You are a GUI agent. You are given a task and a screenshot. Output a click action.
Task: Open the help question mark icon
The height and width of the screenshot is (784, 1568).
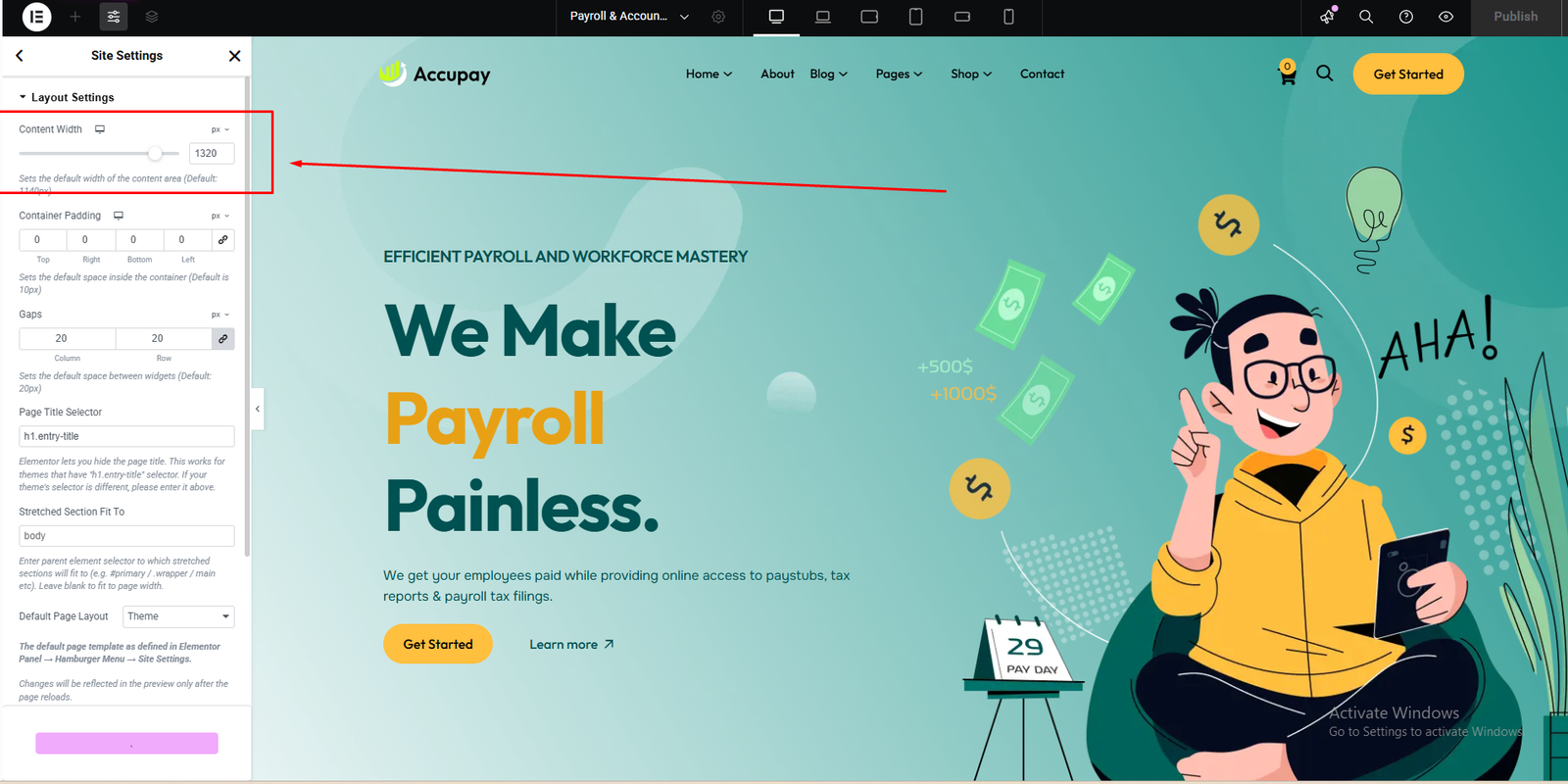pos(1405,17)
